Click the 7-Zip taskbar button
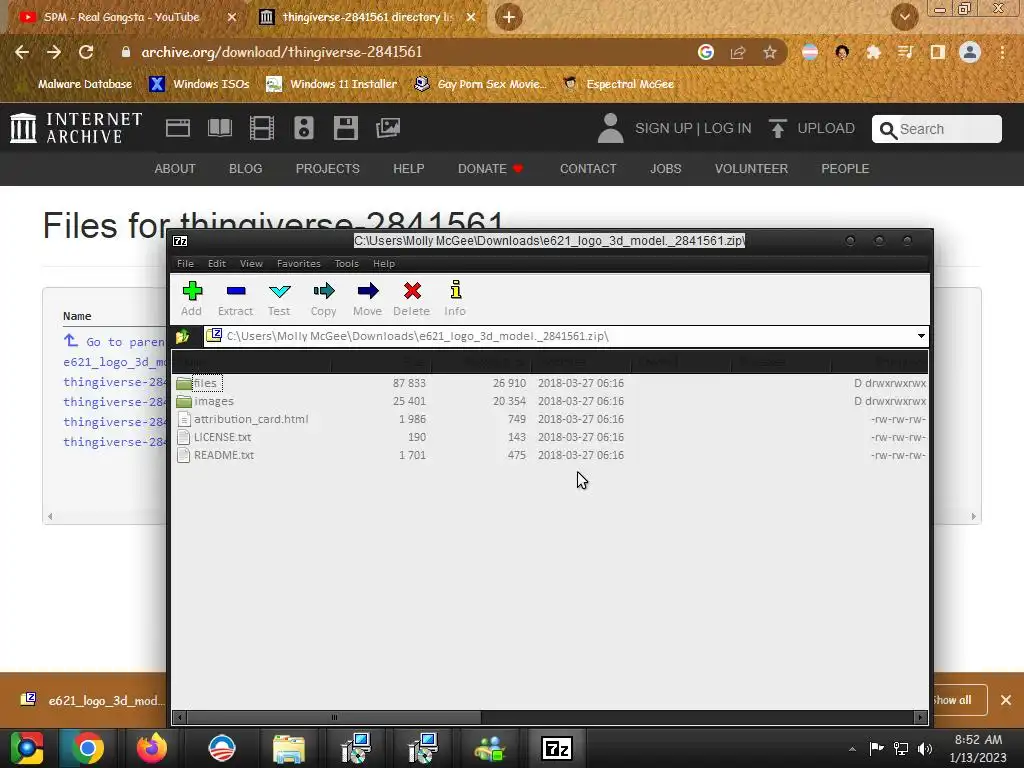 pyautogui.click(x=557, y=748)
